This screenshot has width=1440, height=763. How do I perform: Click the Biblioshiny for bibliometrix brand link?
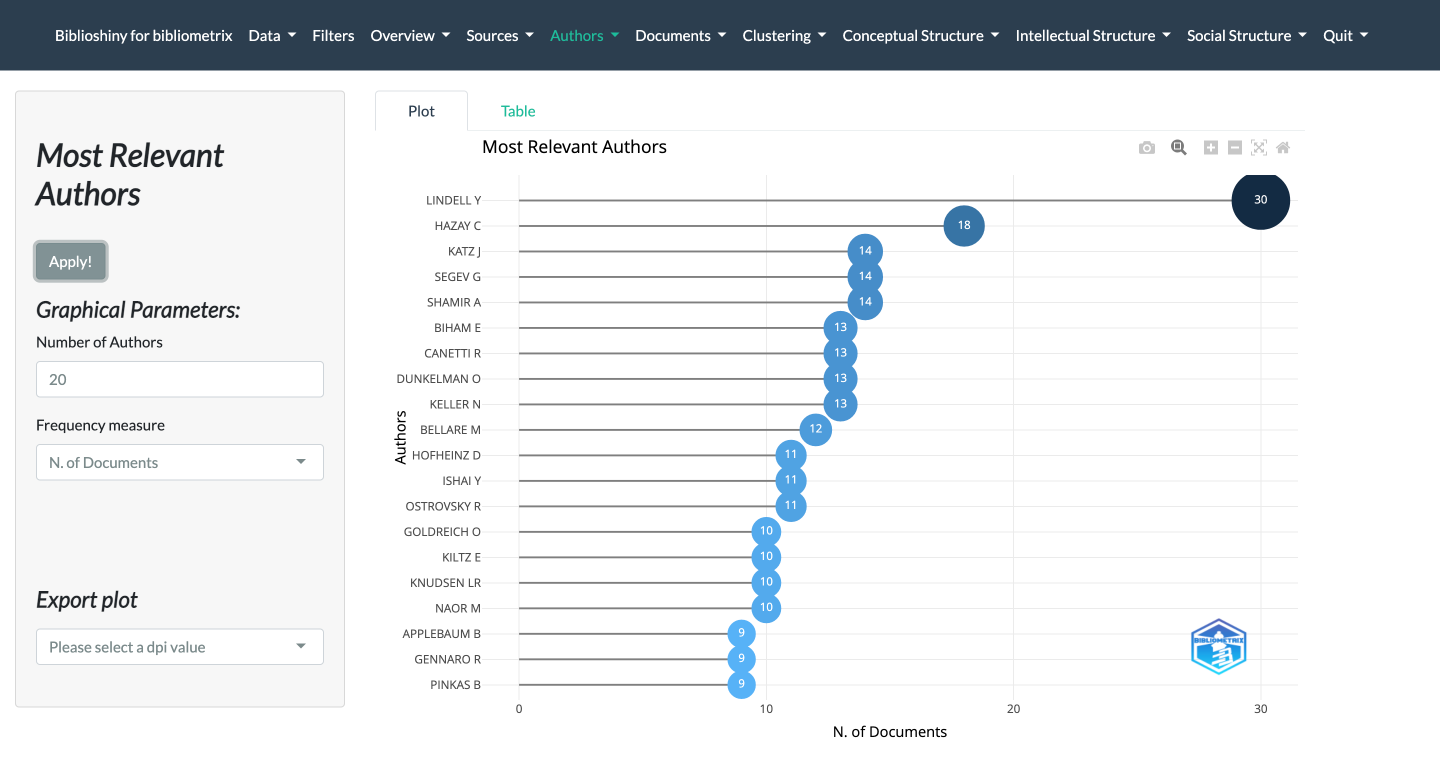[x=144, y=35]
